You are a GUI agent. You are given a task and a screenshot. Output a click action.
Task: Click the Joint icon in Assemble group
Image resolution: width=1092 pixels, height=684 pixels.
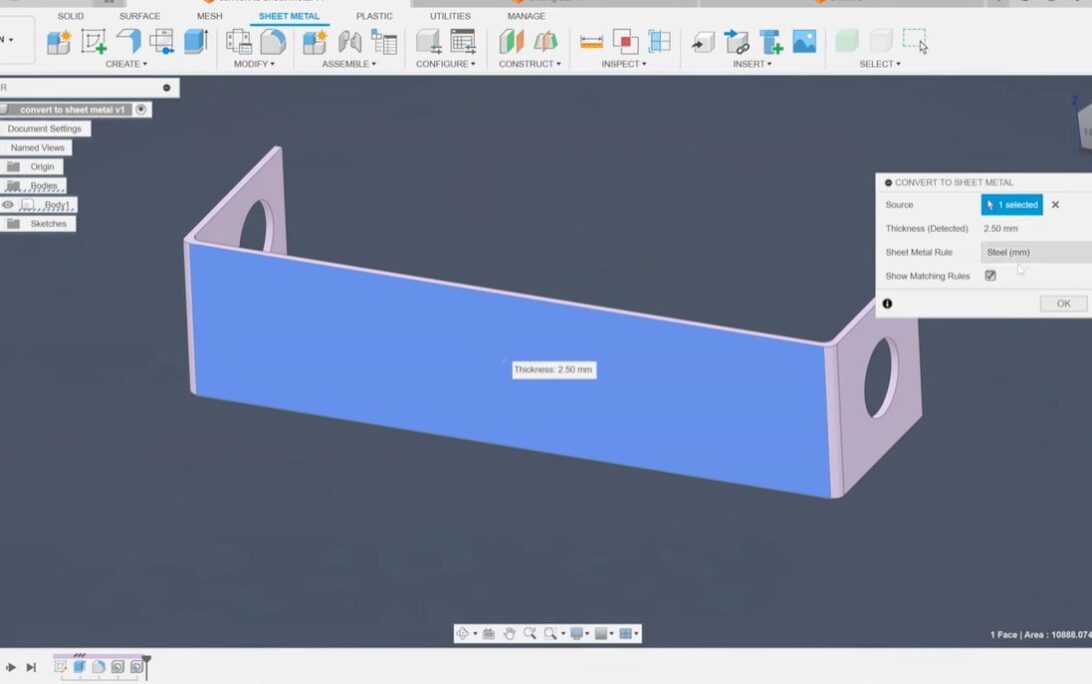point(350,41)
